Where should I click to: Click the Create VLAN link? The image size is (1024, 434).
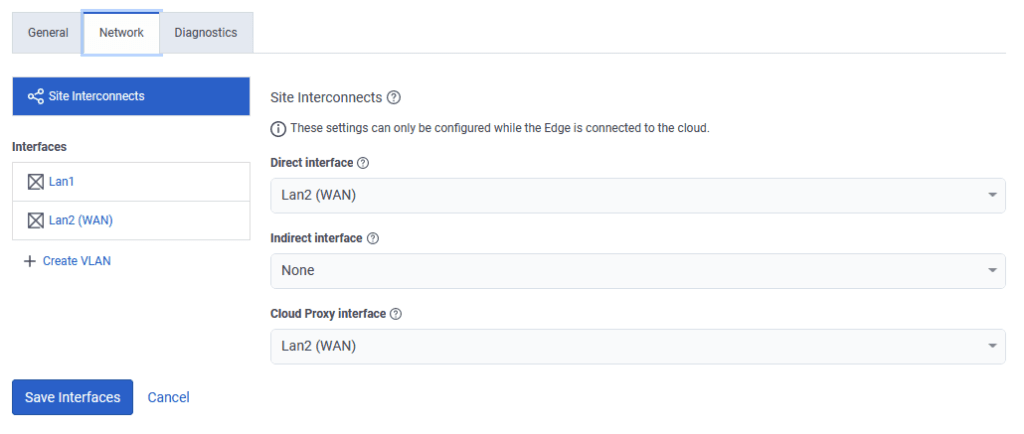coord(77,261)
